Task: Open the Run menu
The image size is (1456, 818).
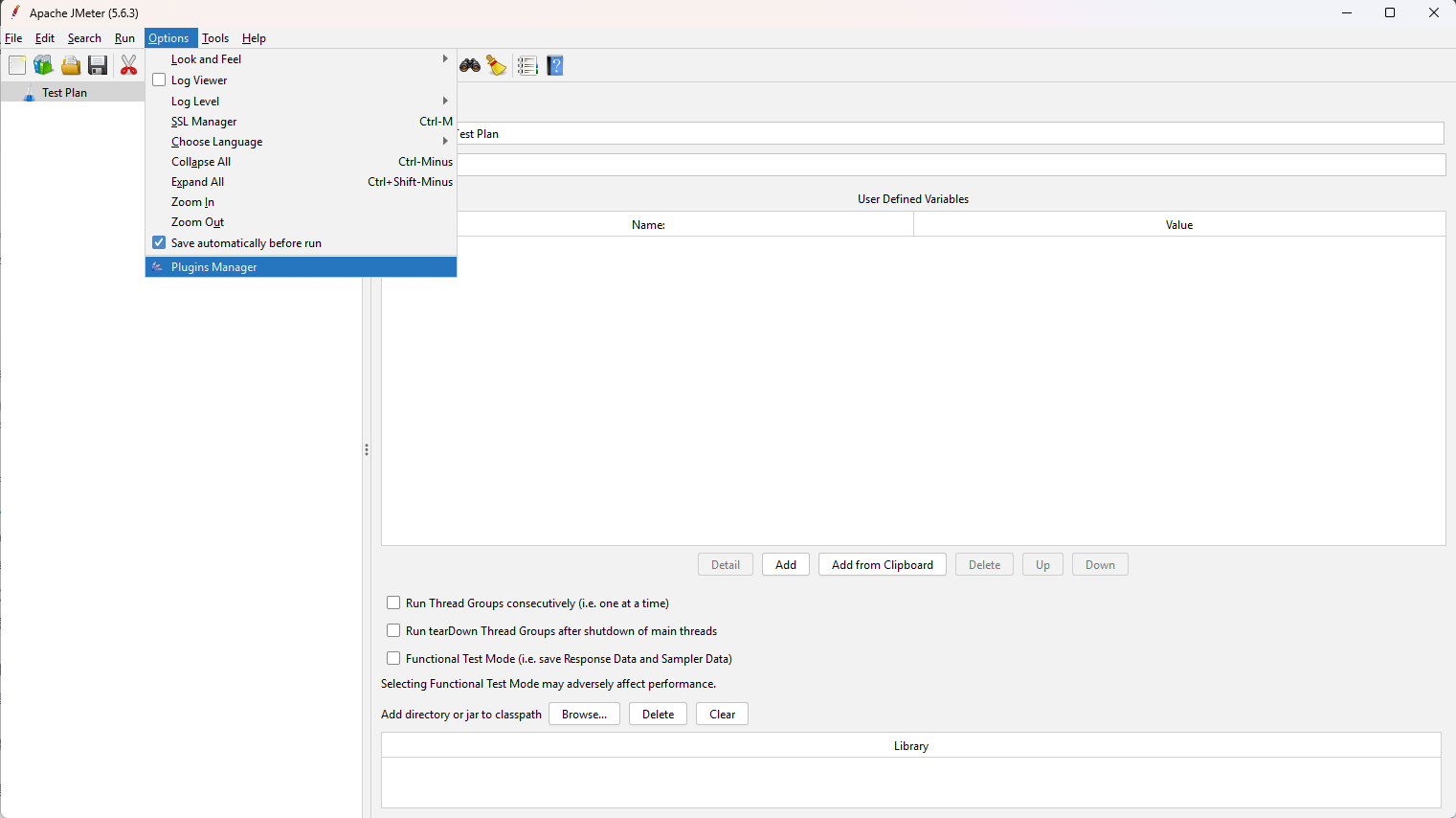Action: point(124,38)
